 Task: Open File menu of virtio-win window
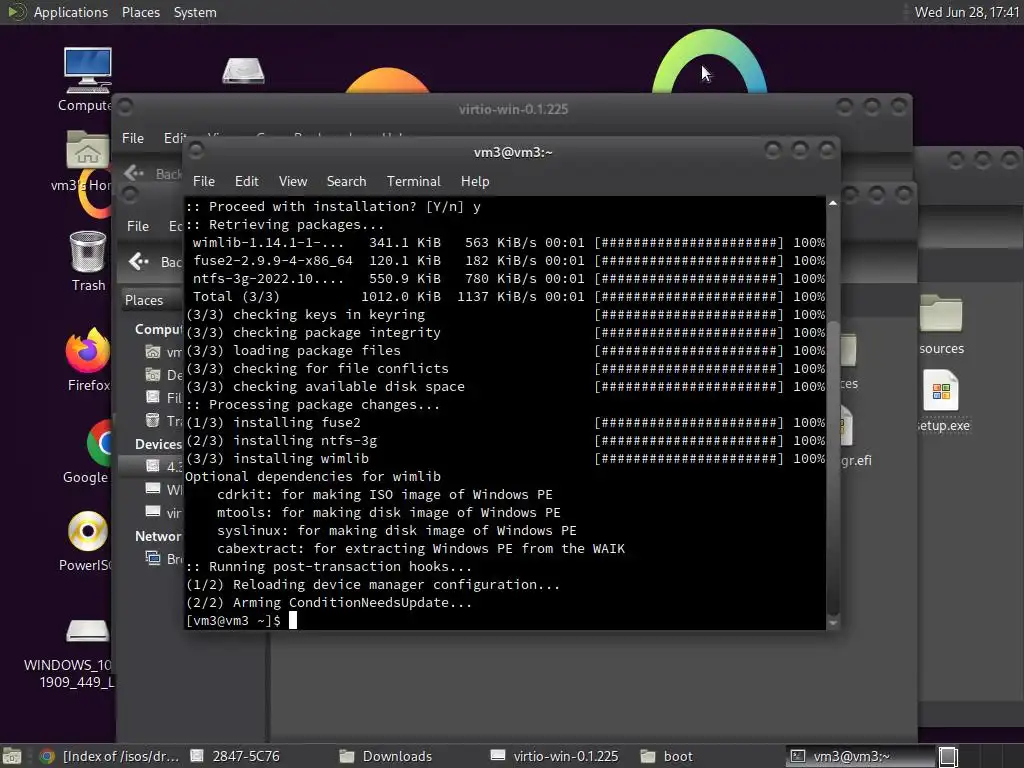point(133,138)
